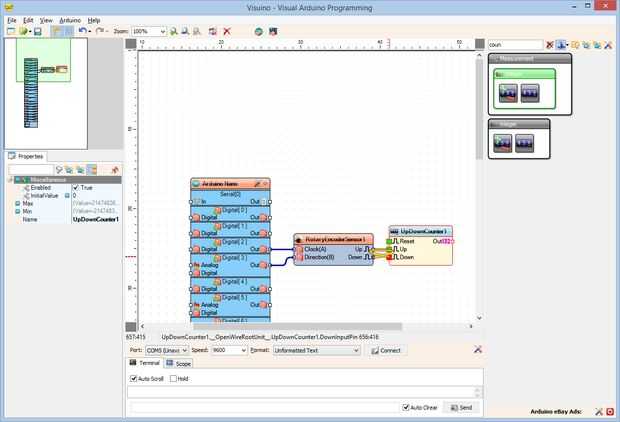Toggle the Auto Clear checkbox

(x=406, y=407)
